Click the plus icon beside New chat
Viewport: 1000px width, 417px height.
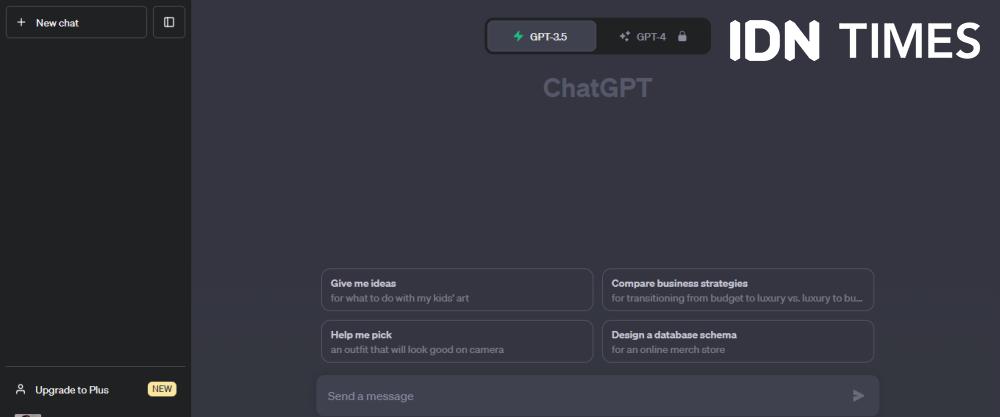[21, 22]
